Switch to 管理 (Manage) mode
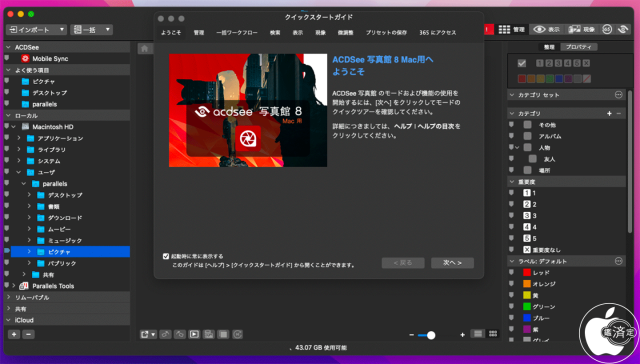The height and width of the screenshot is (364, 640). pos(511,29)
